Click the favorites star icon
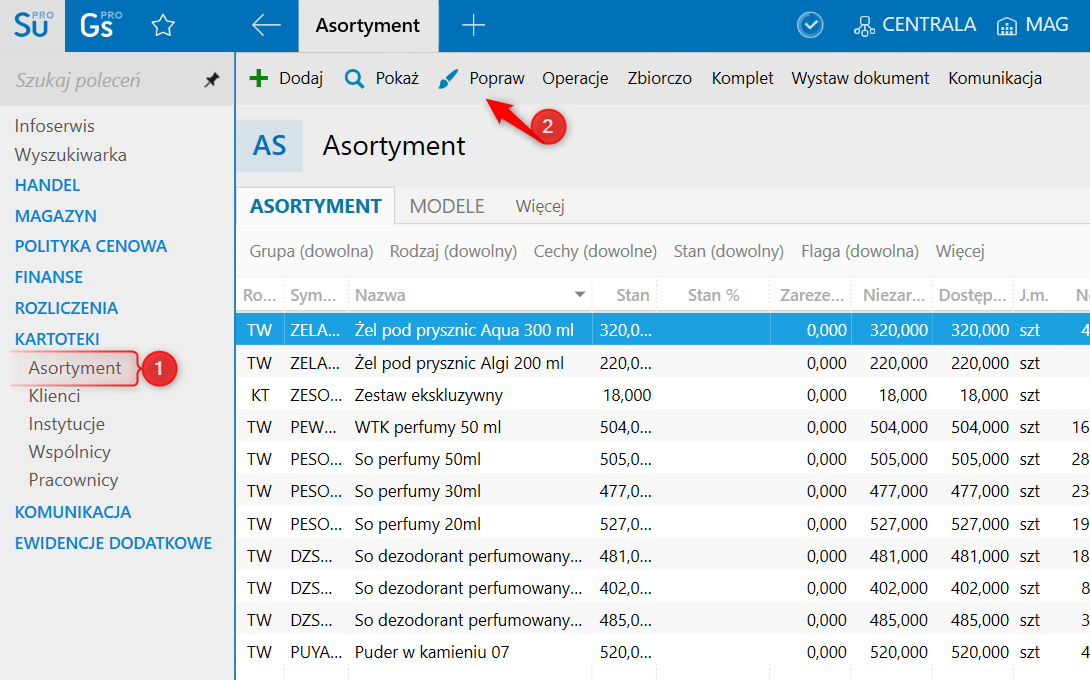1090x680 pixels. 163,26
